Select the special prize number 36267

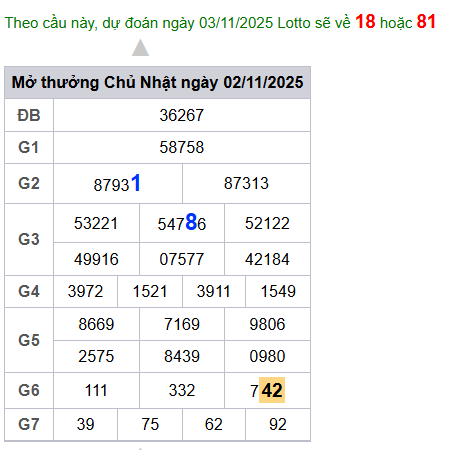[x=182, y=115]
